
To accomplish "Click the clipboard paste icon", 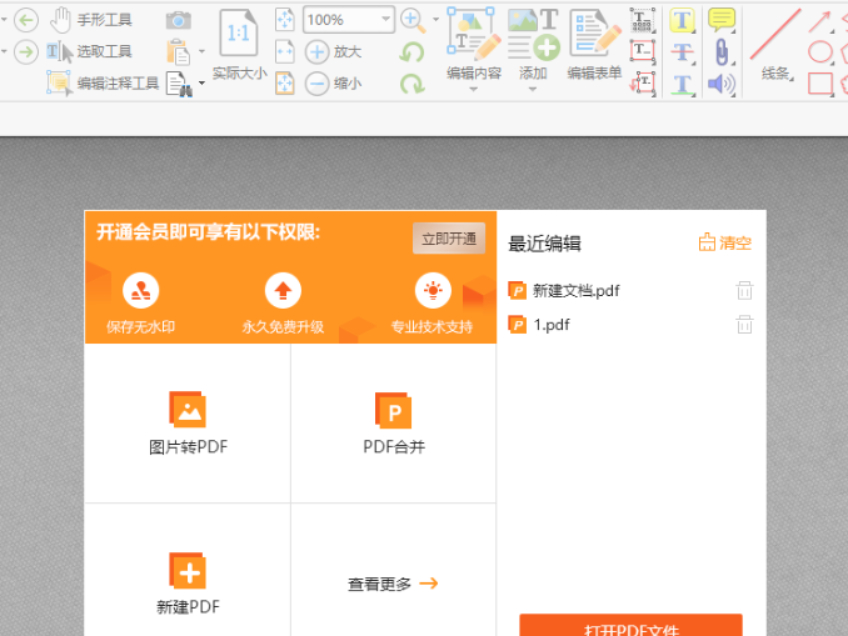I will 178,52.
